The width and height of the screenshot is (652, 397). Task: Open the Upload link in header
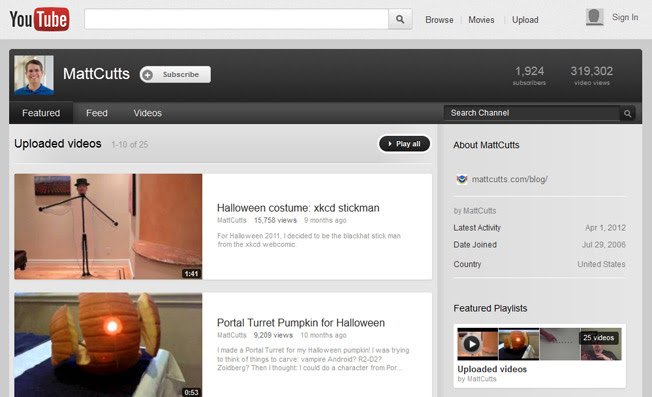click(525, 20)
